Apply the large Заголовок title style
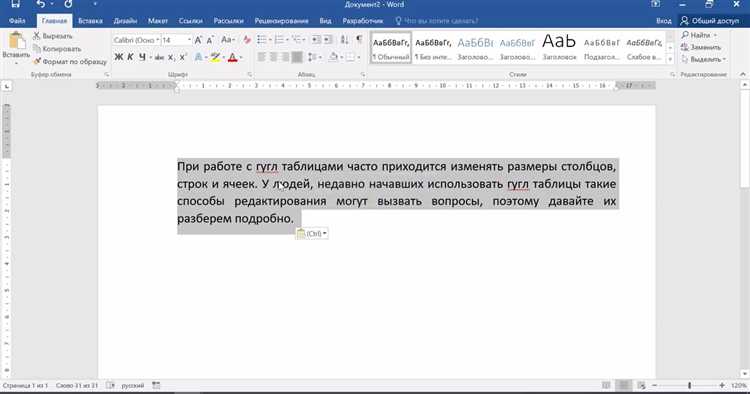 point(559,48)
